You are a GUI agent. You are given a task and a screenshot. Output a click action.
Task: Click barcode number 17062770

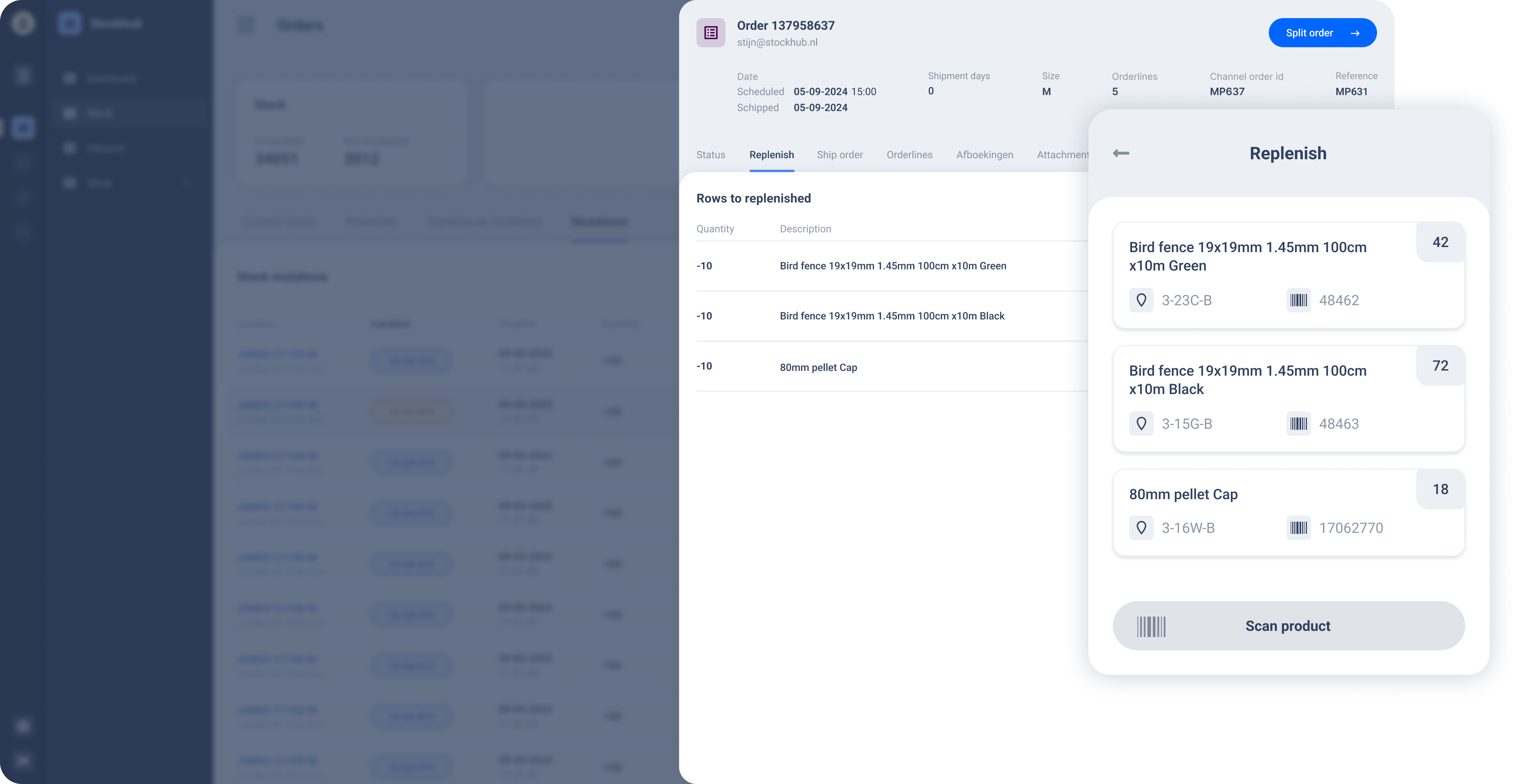(x=1351, y=528)
